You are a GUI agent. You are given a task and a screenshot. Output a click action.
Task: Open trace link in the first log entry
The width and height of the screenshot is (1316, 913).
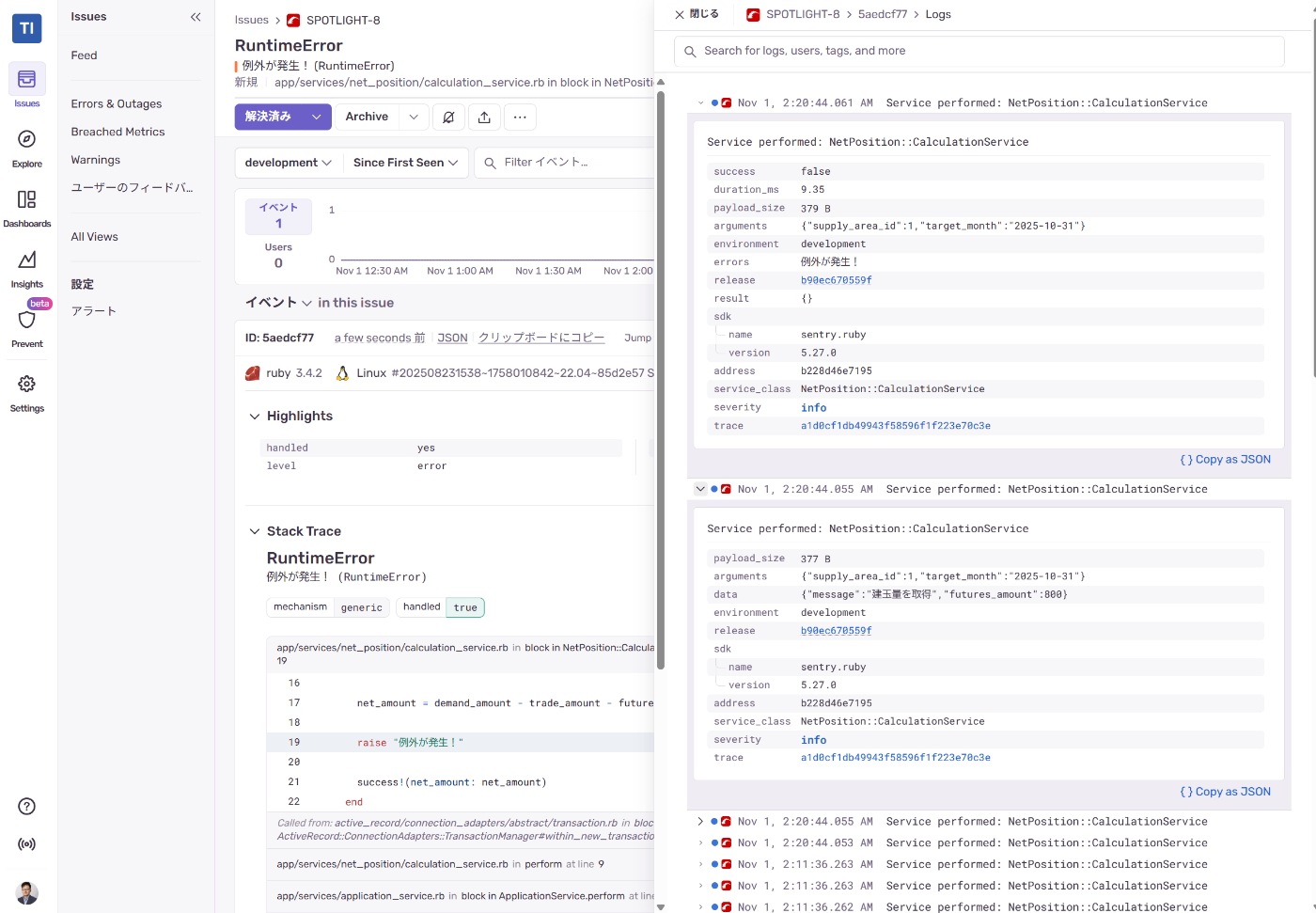[896, 426]
